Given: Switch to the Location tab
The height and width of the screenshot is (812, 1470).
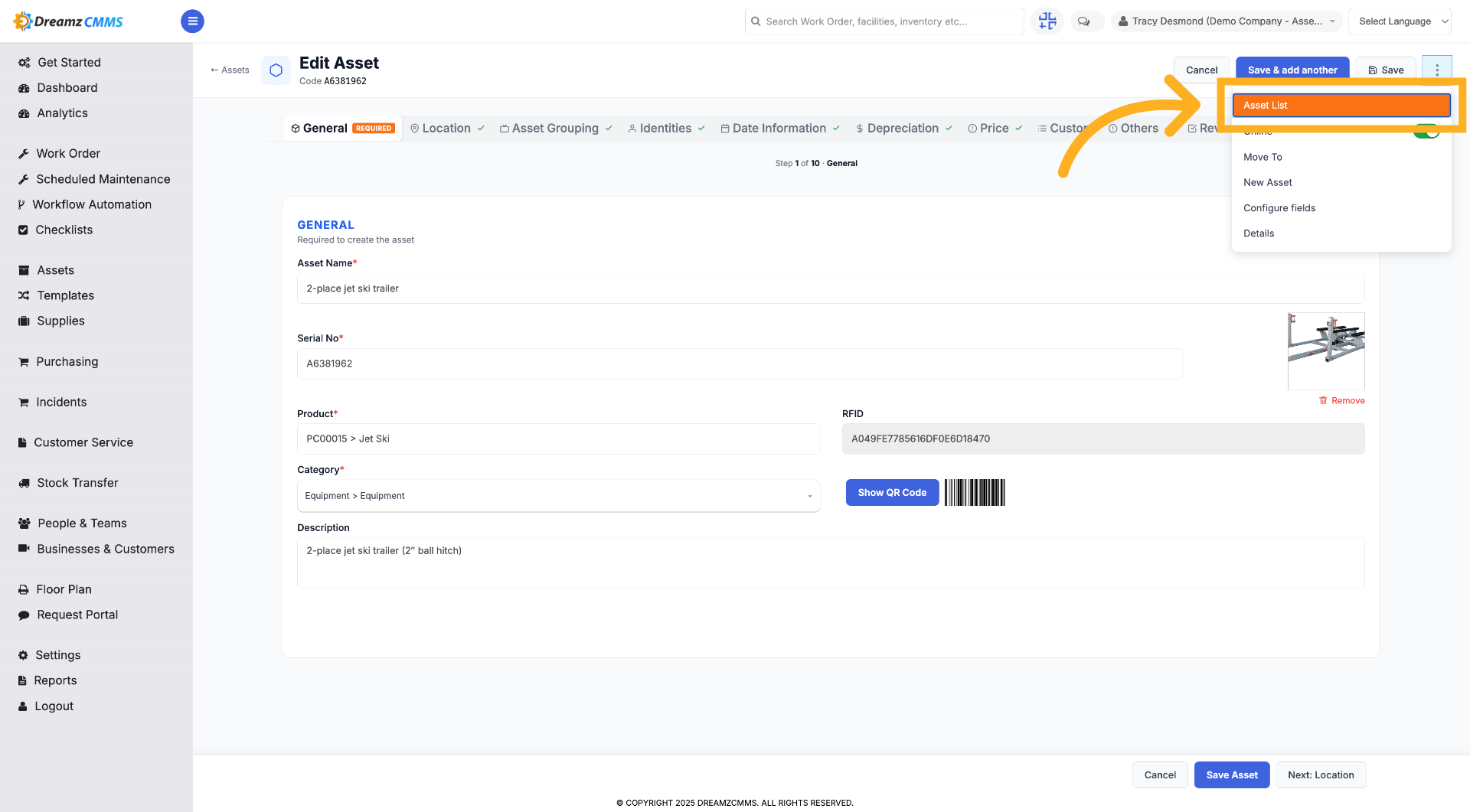Looking at the screenshot, I should pos(447,129).
